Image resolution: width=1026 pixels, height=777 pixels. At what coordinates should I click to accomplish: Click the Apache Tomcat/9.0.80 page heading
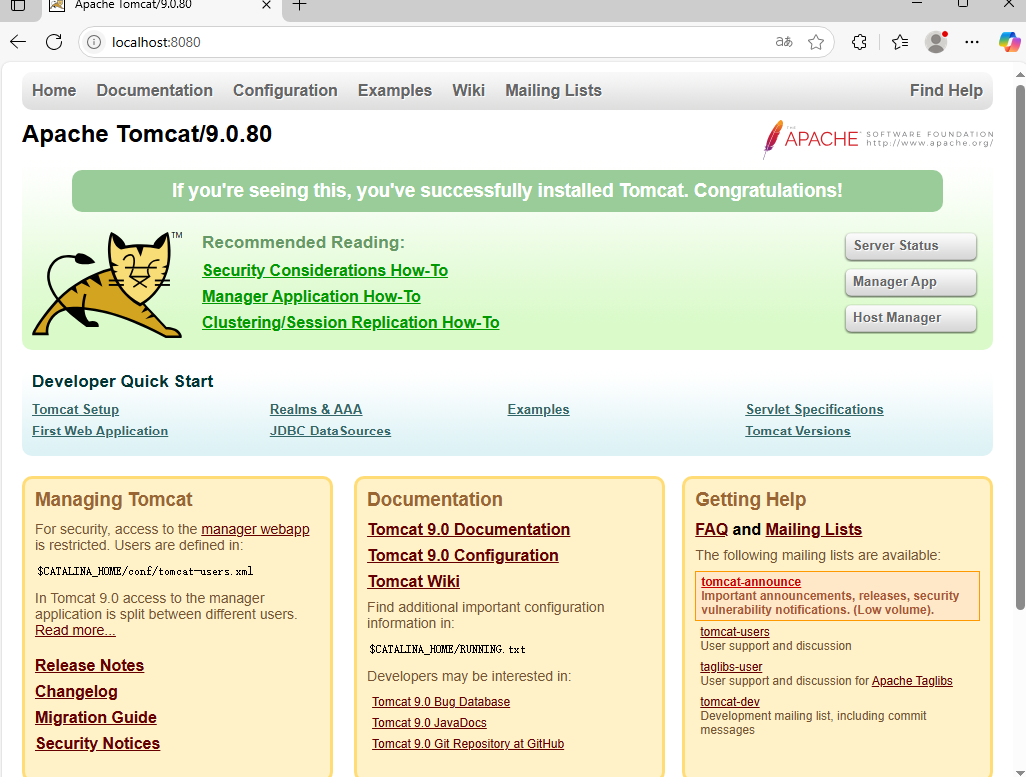coord(147,134)
